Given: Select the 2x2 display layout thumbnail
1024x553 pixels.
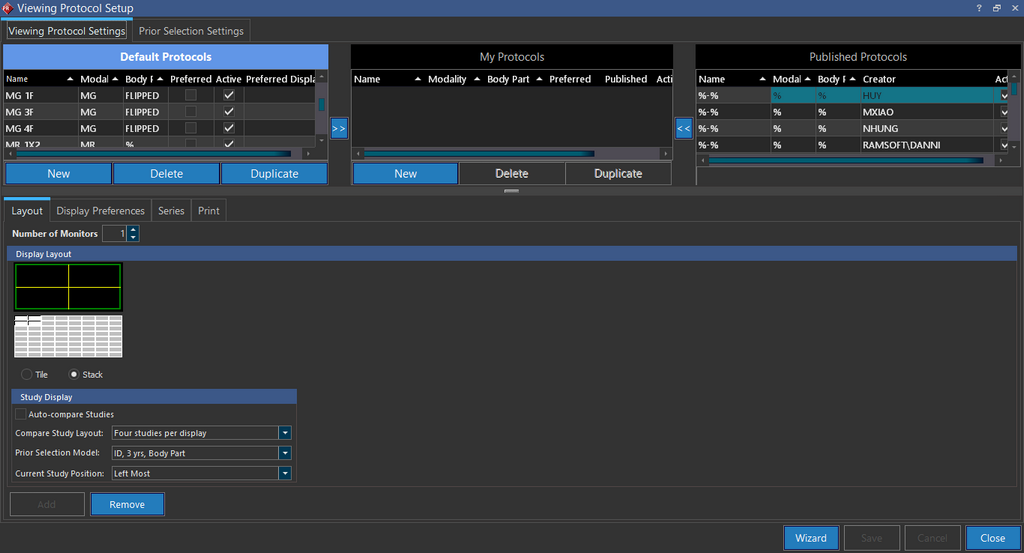Looking at the screenshot, I should click(x=68, y=286).
